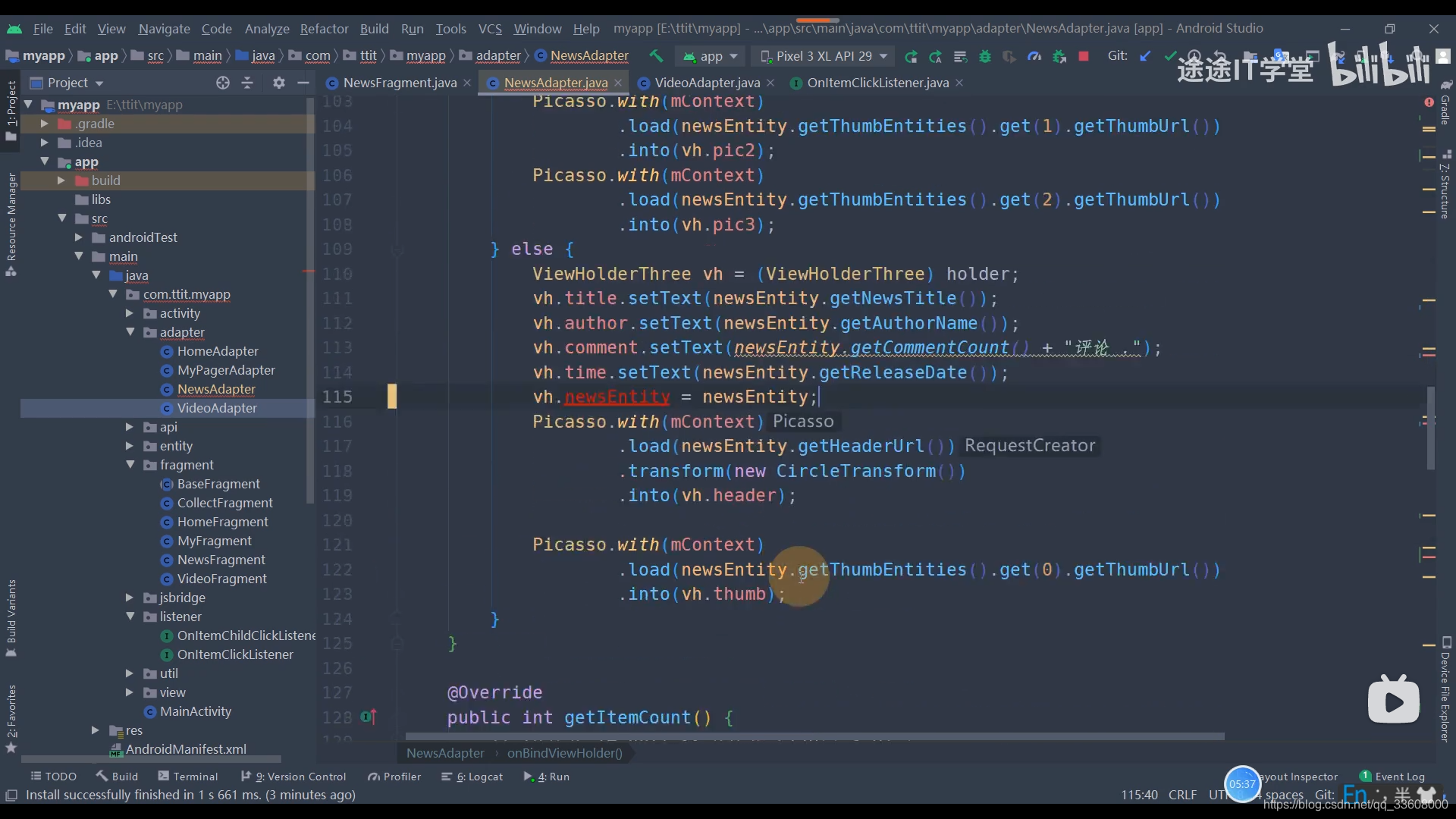Click the override gutter icon on line 128

[x=369, y=717]
